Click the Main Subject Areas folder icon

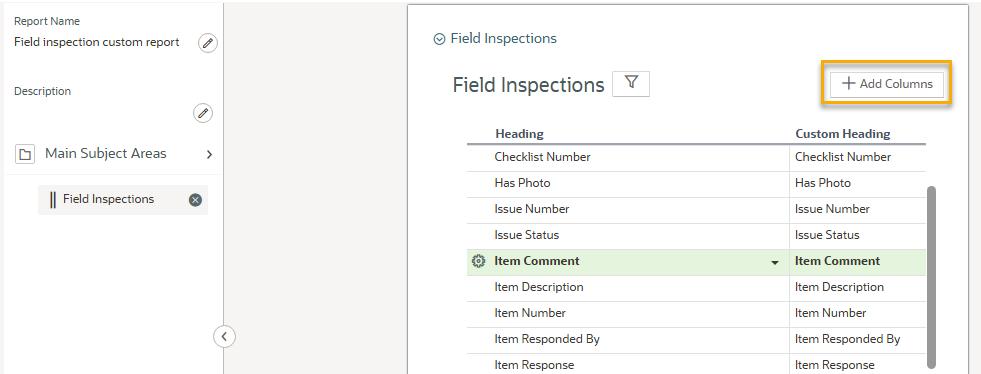pyautogui.click(x=25, y=154)
